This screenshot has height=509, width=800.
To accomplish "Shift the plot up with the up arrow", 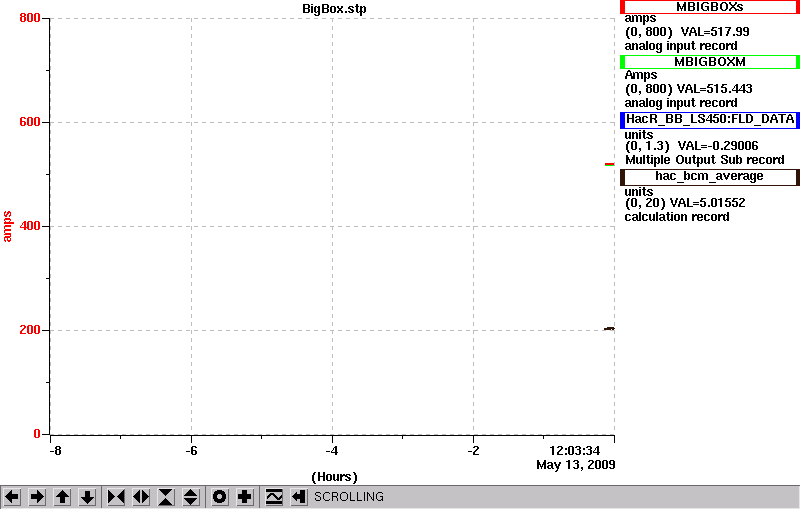I will tap(62, 496).
